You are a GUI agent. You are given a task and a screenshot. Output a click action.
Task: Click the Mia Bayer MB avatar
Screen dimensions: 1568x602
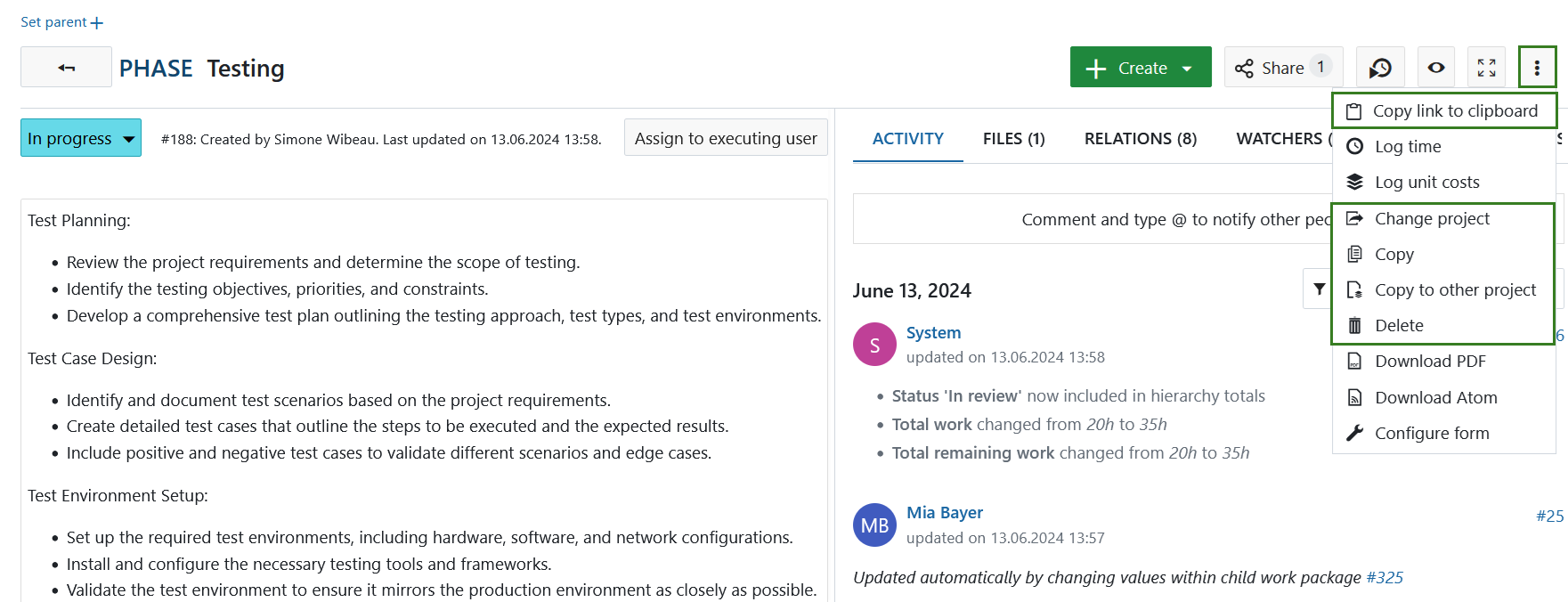pyautogui.click(x=874, y=525)
